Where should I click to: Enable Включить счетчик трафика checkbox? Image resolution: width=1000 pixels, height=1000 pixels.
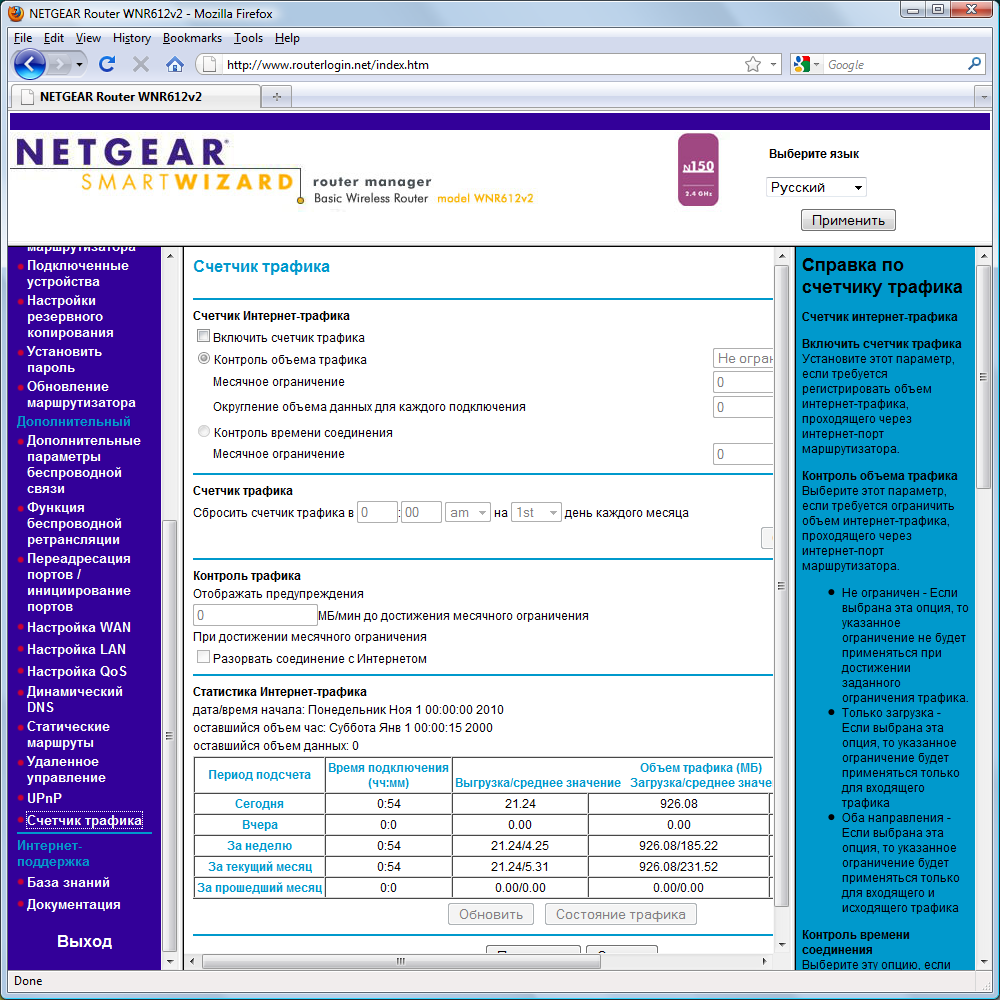point(203,336)
